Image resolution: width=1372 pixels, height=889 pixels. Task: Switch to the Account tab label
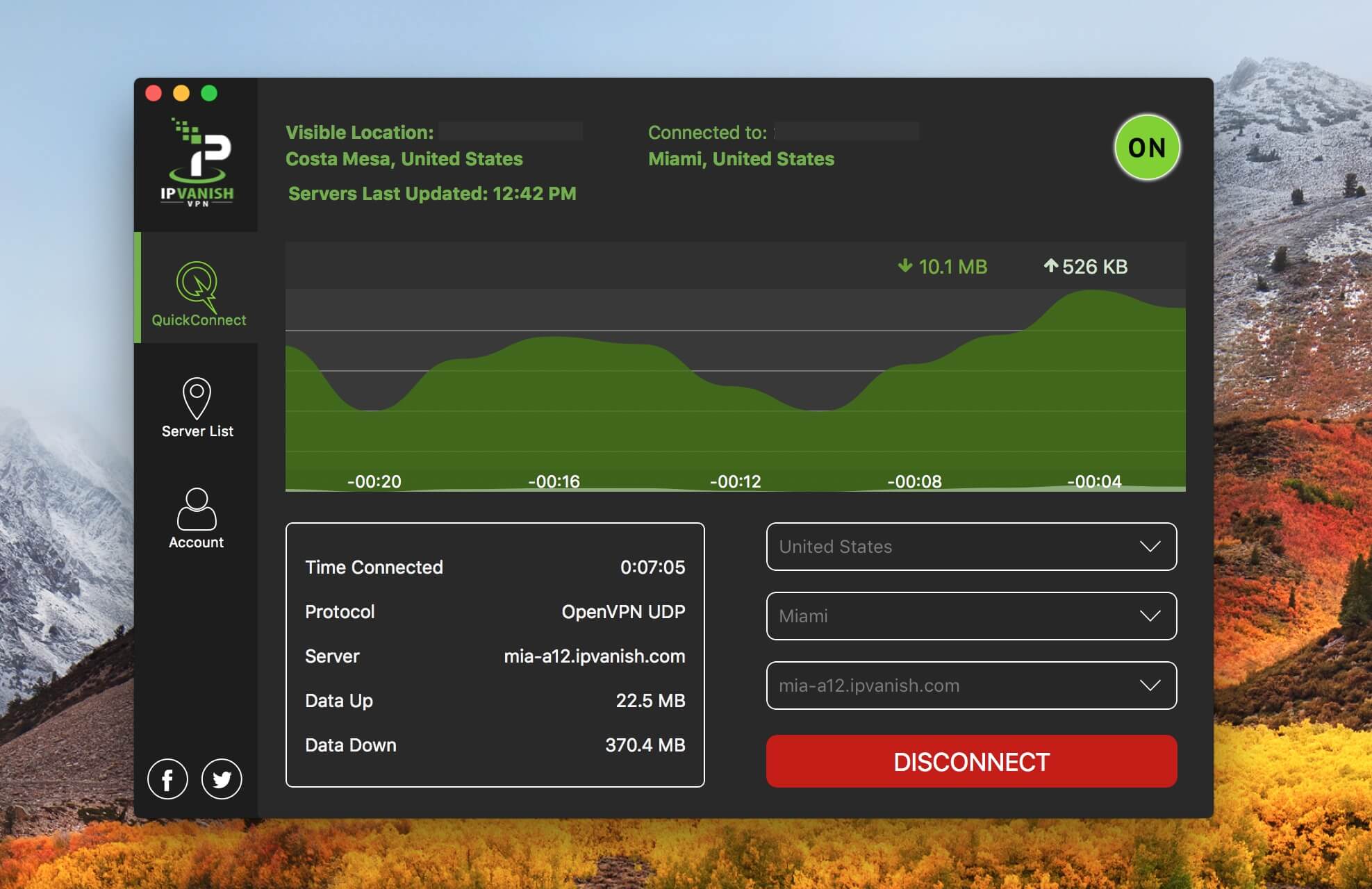pos(197,542)
